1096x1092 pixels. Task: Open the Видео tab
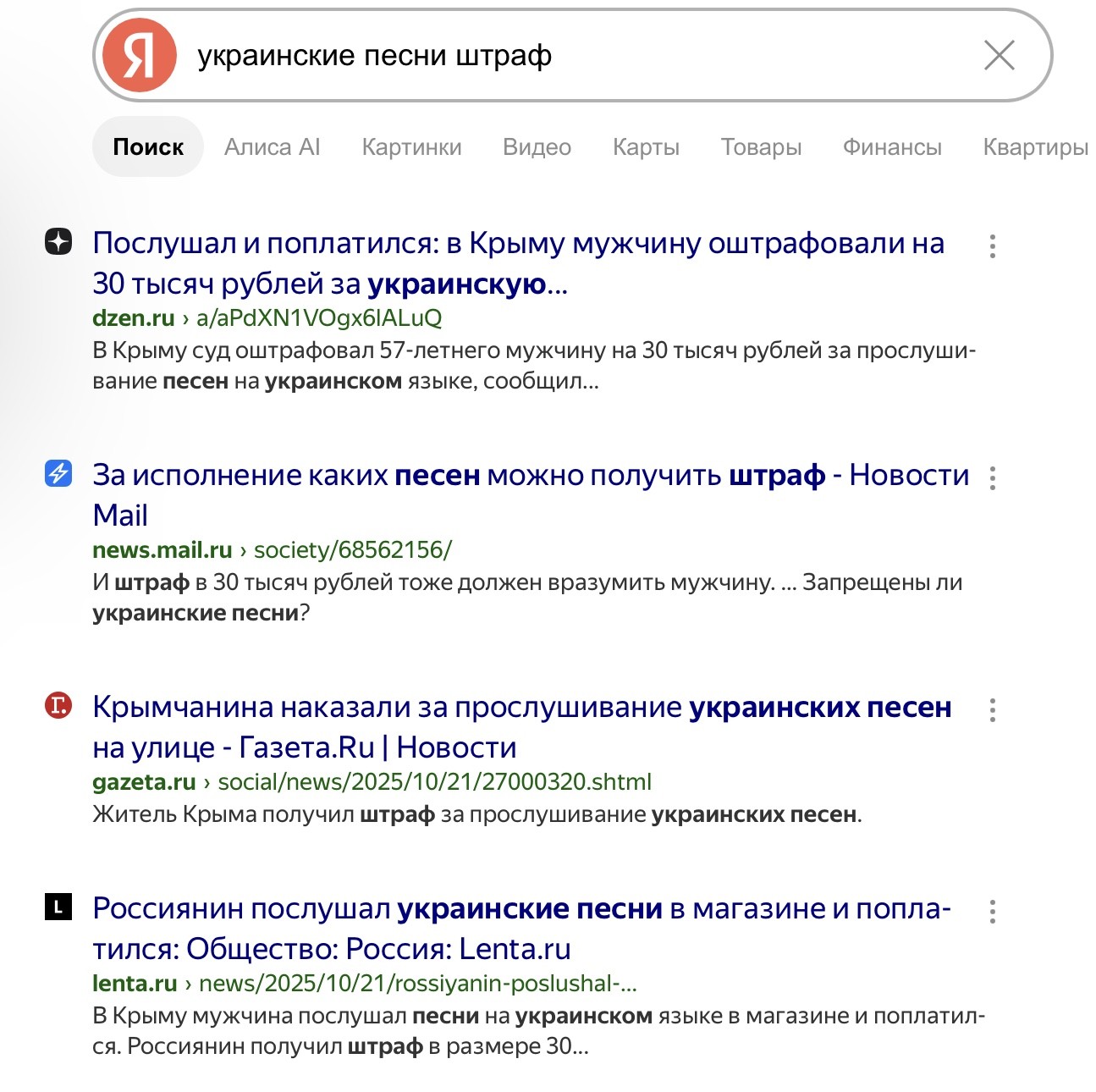tap(537, 147)
